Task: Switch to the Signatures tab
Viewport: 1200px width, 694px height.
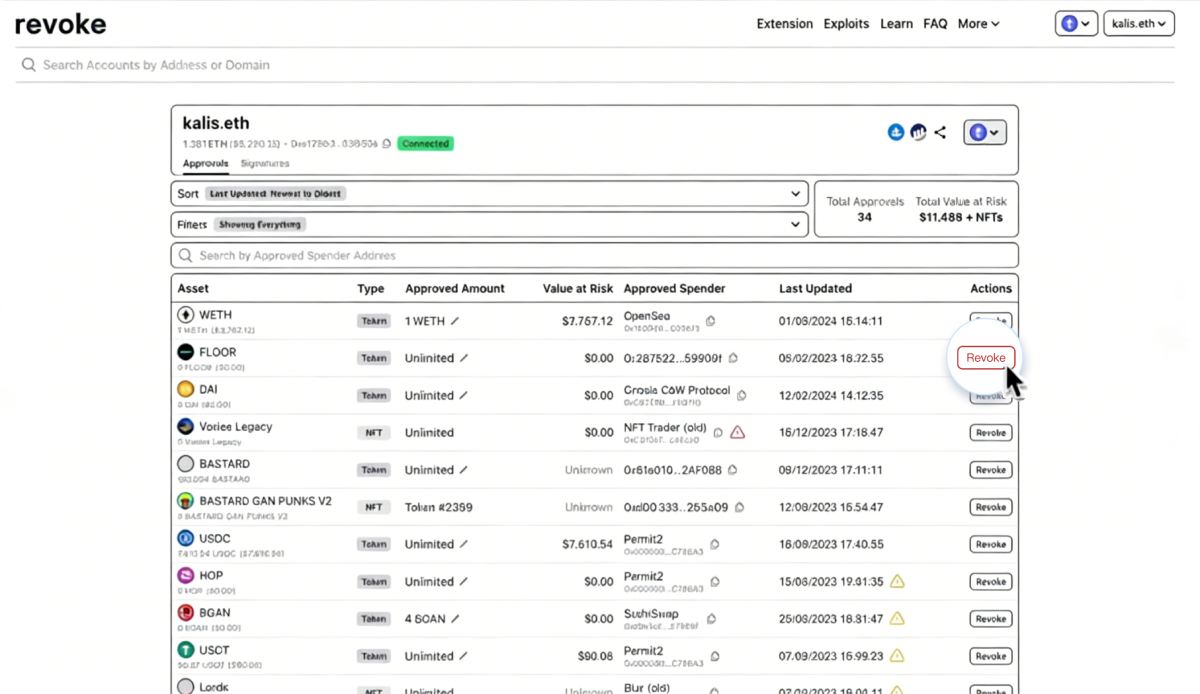Action: point(265,163)
